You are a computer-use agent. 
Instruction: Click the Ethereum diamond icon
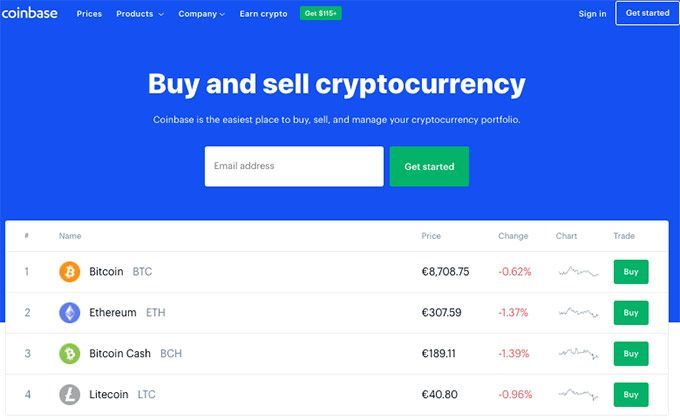tap(69, 313)
